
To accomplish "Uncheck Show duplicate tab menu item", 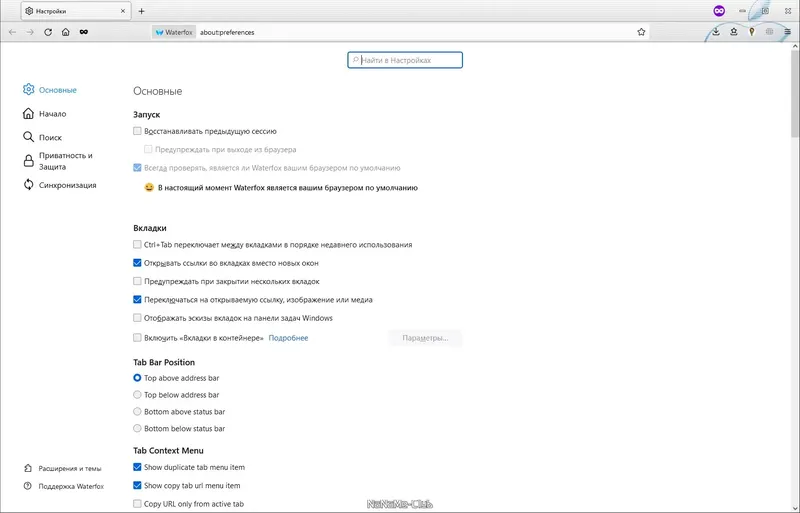I will 137,467.
